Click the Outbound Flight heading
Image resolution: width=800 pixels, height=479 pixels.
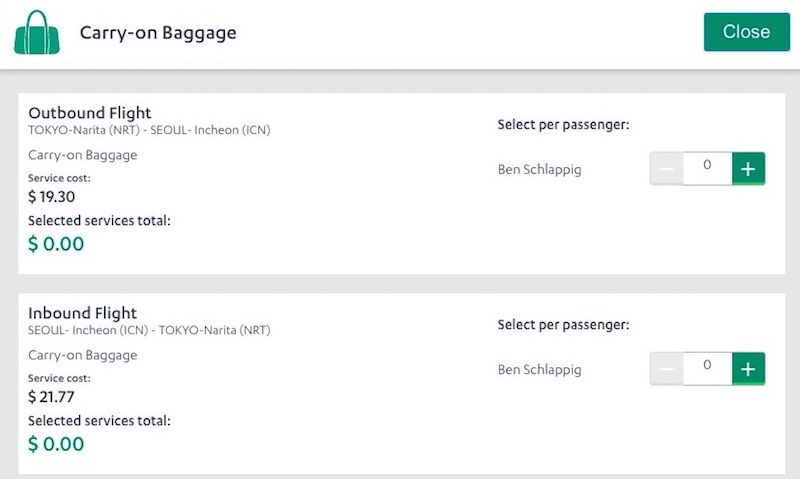[90, 113]
